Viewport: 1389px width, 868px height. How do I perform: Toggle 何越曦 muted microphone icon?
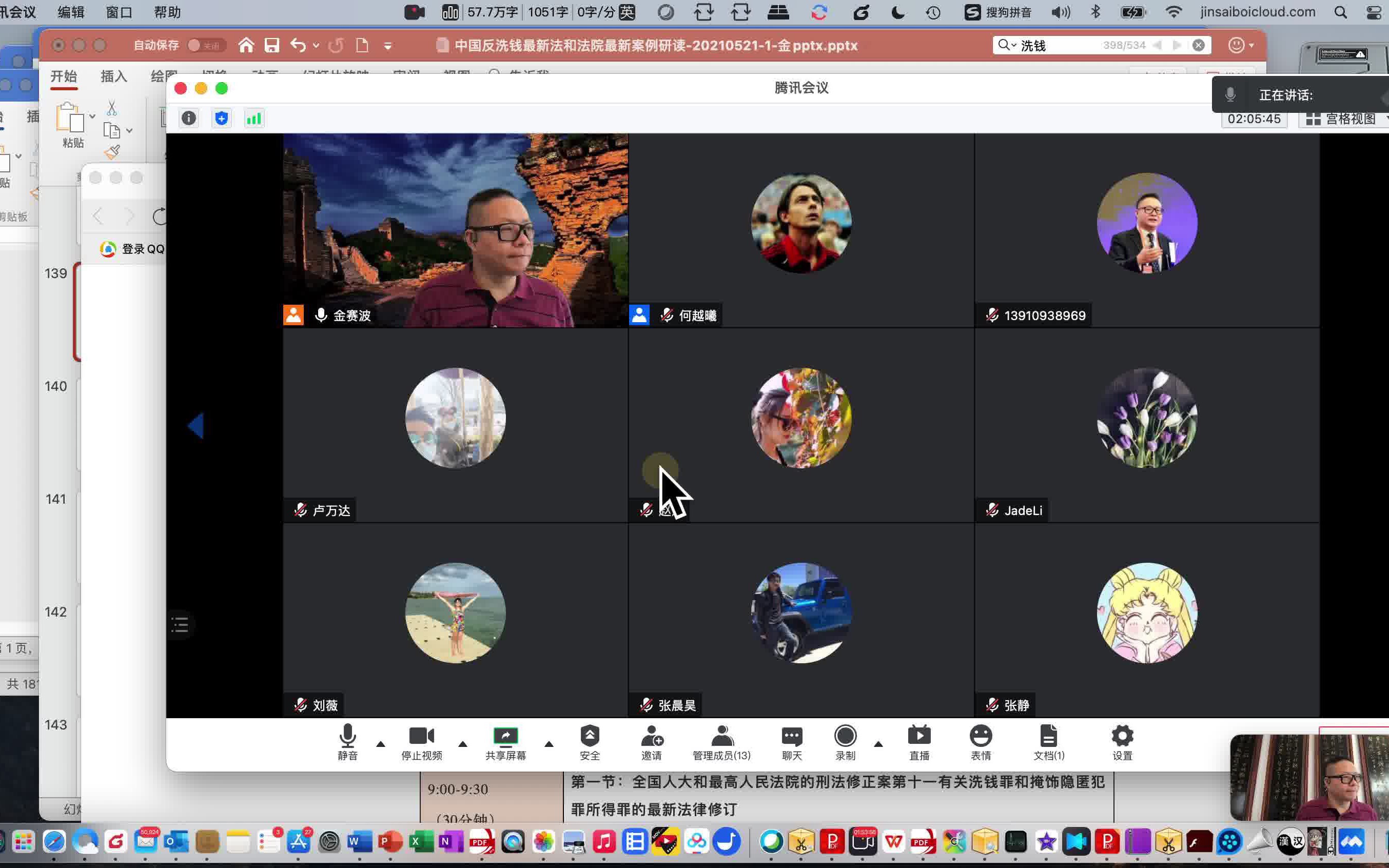[667, 315]
